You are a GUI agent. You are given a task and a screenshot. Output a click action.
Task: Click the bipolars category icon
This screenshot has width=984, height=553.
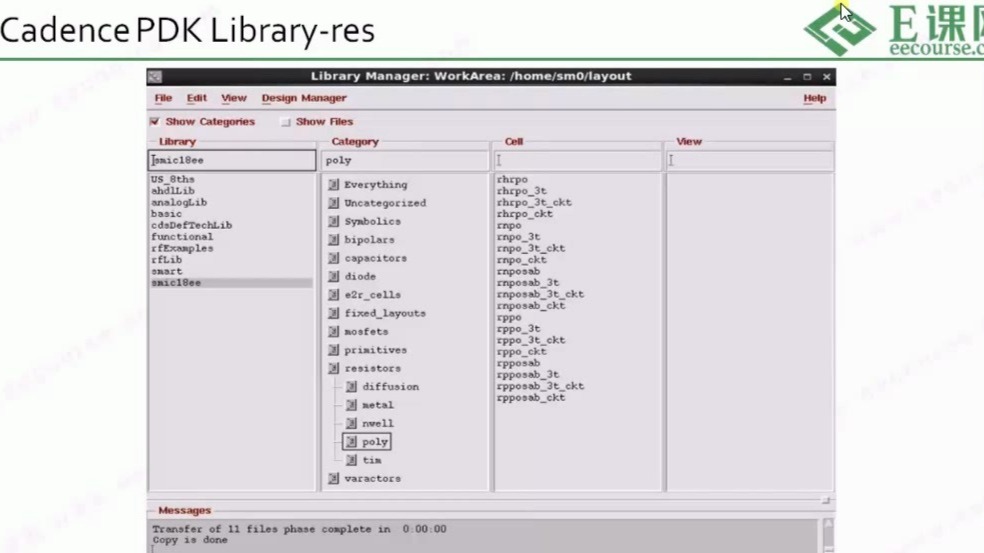click(x=334, y=240)
